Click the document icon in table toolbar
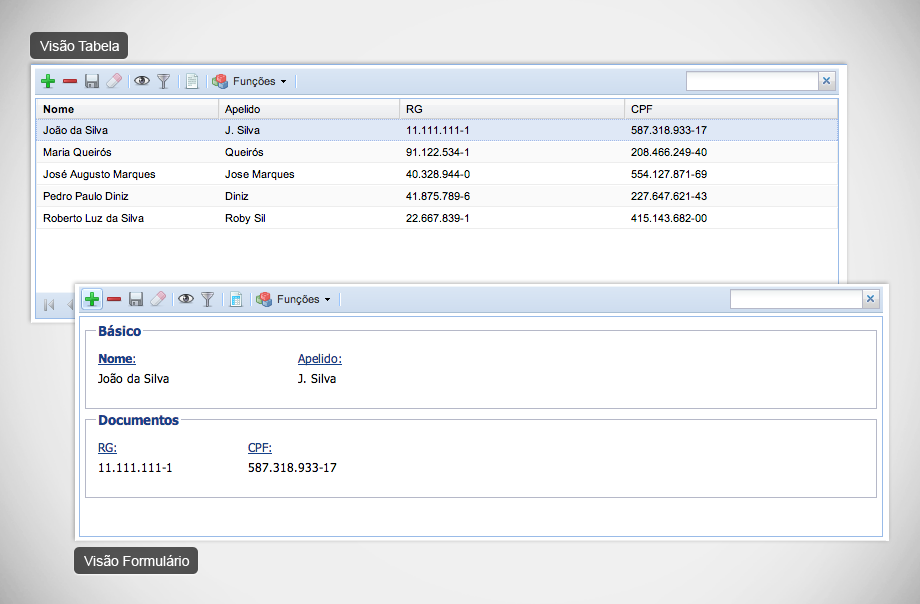The height and width of the screenshot is (604, 920). (192, 81)
